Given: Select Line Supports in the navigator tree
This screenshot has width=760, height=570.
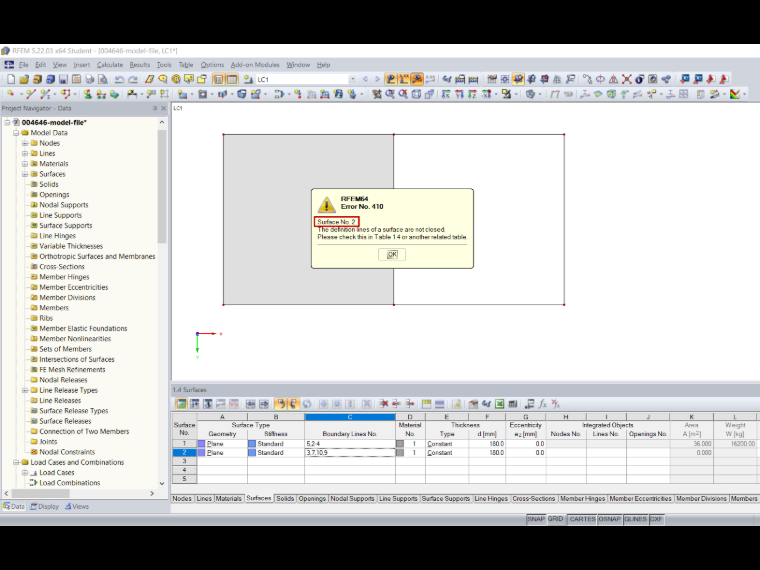Looking at the screenshot, I should 61,215.
